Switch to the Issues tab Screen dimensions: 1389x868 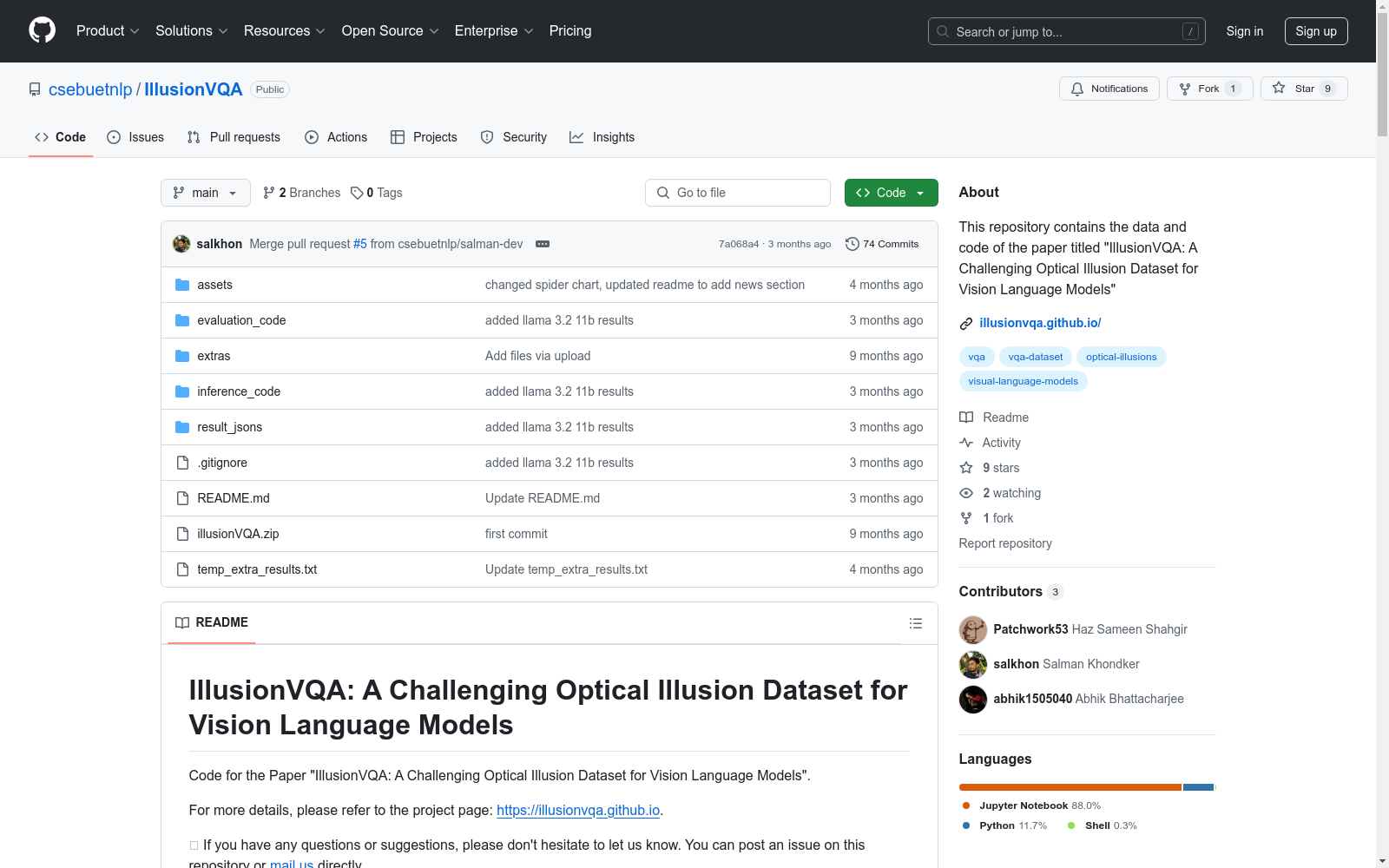pos(135,137)
